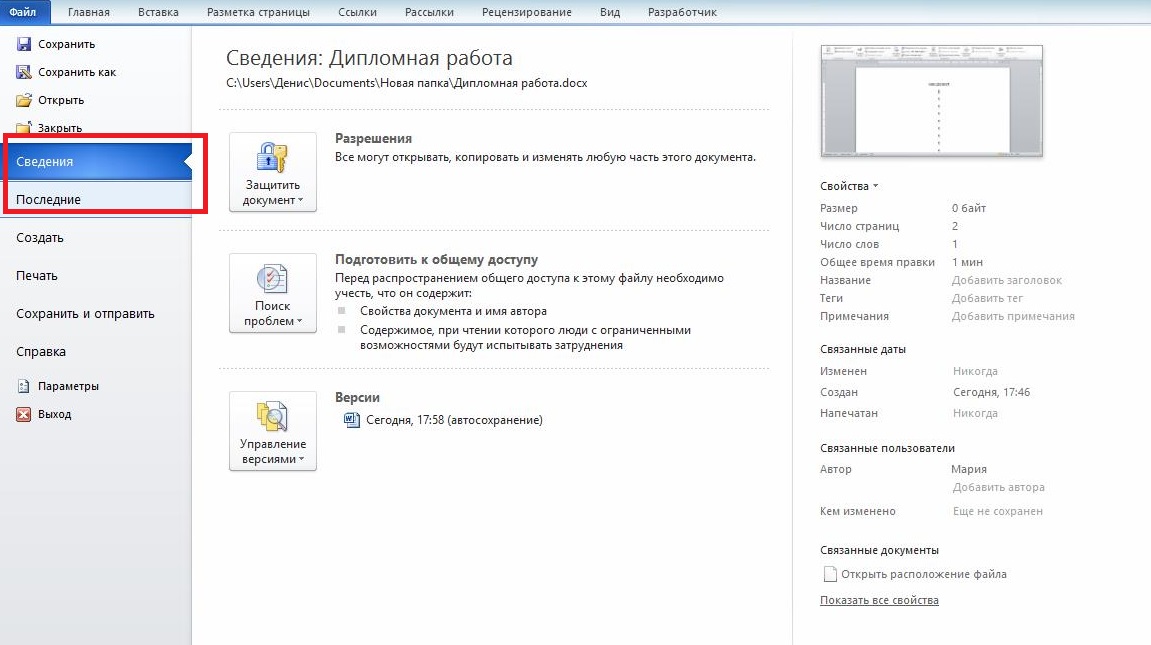1151x645 pixels.
Task: Select Печать in the left menu
Action: point(37,276)
